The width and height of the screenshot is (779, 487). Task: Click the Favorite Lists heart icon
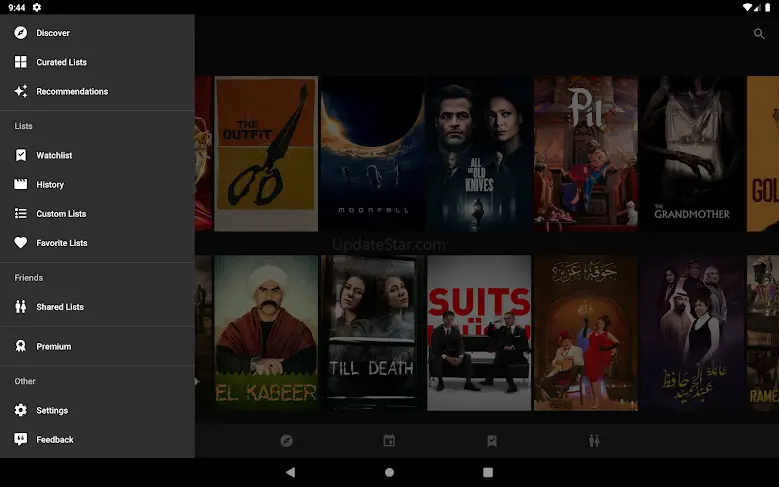[x=20, y=243]
